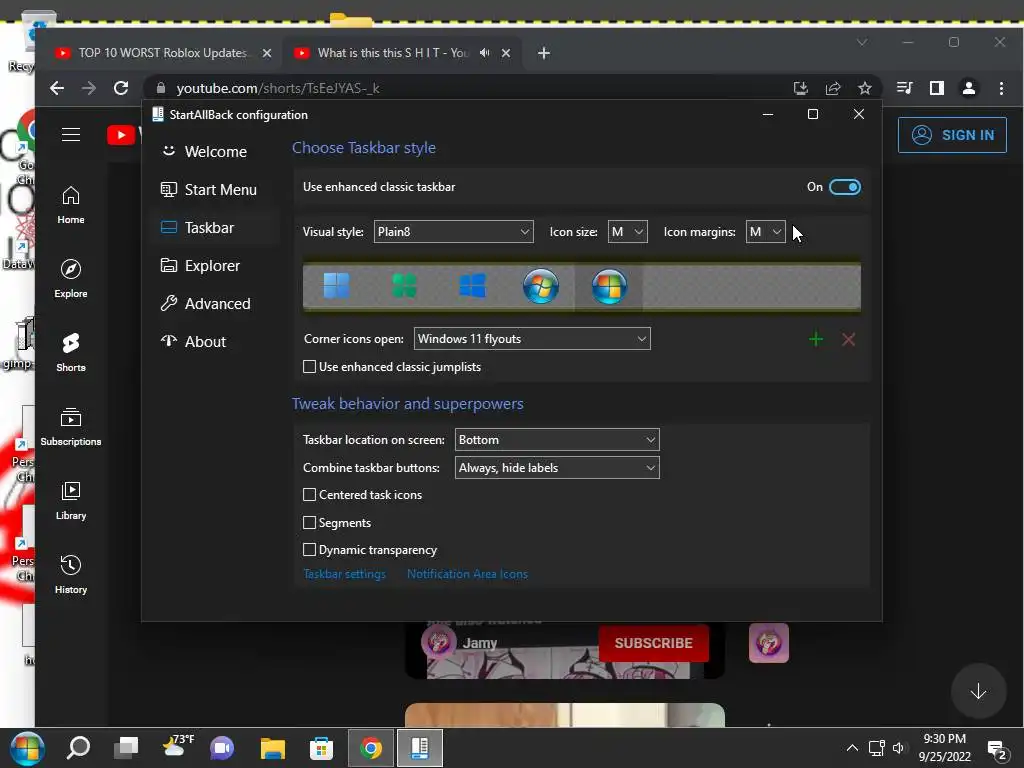Image resolution: width=1024 pixels, height=768 pixels.
Task: Remove start button image with red X
Action: click(848, 339)
